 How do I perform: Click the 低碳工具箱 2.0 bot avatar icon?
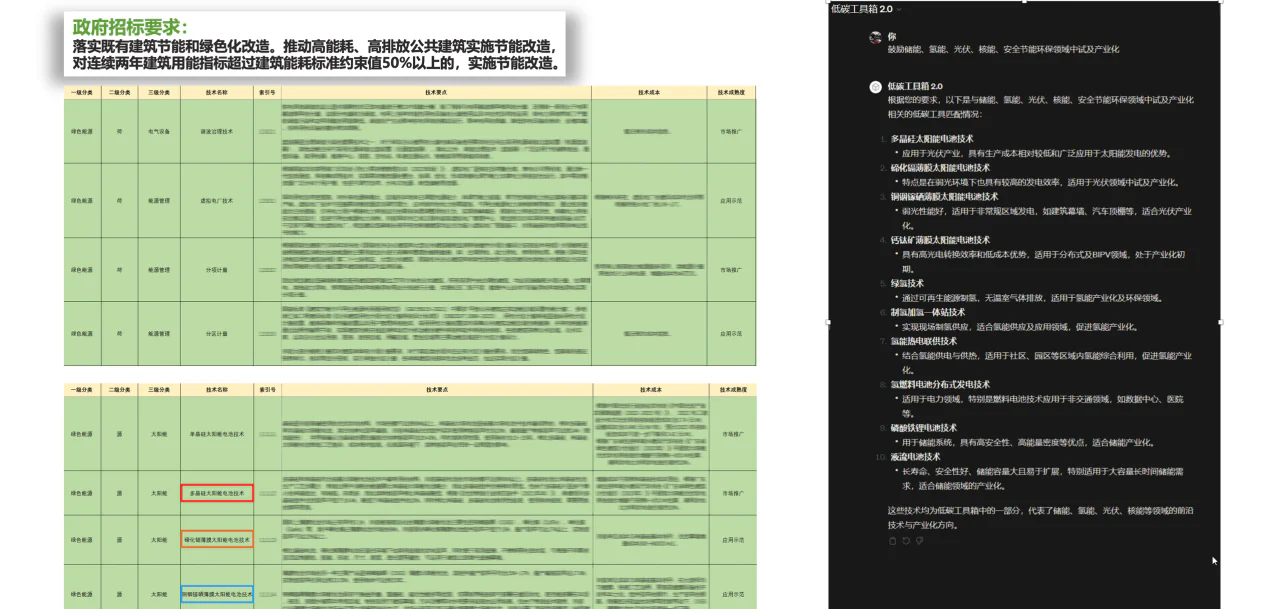click(x=875, y=87)
